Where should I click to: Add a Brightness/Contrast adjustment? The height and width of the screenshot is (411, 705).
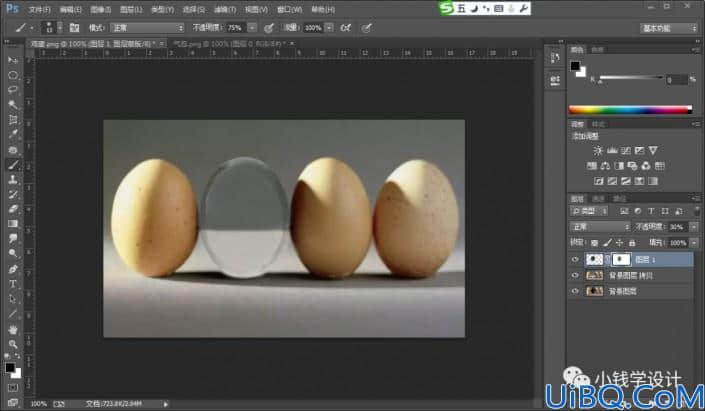coord(598,151)
